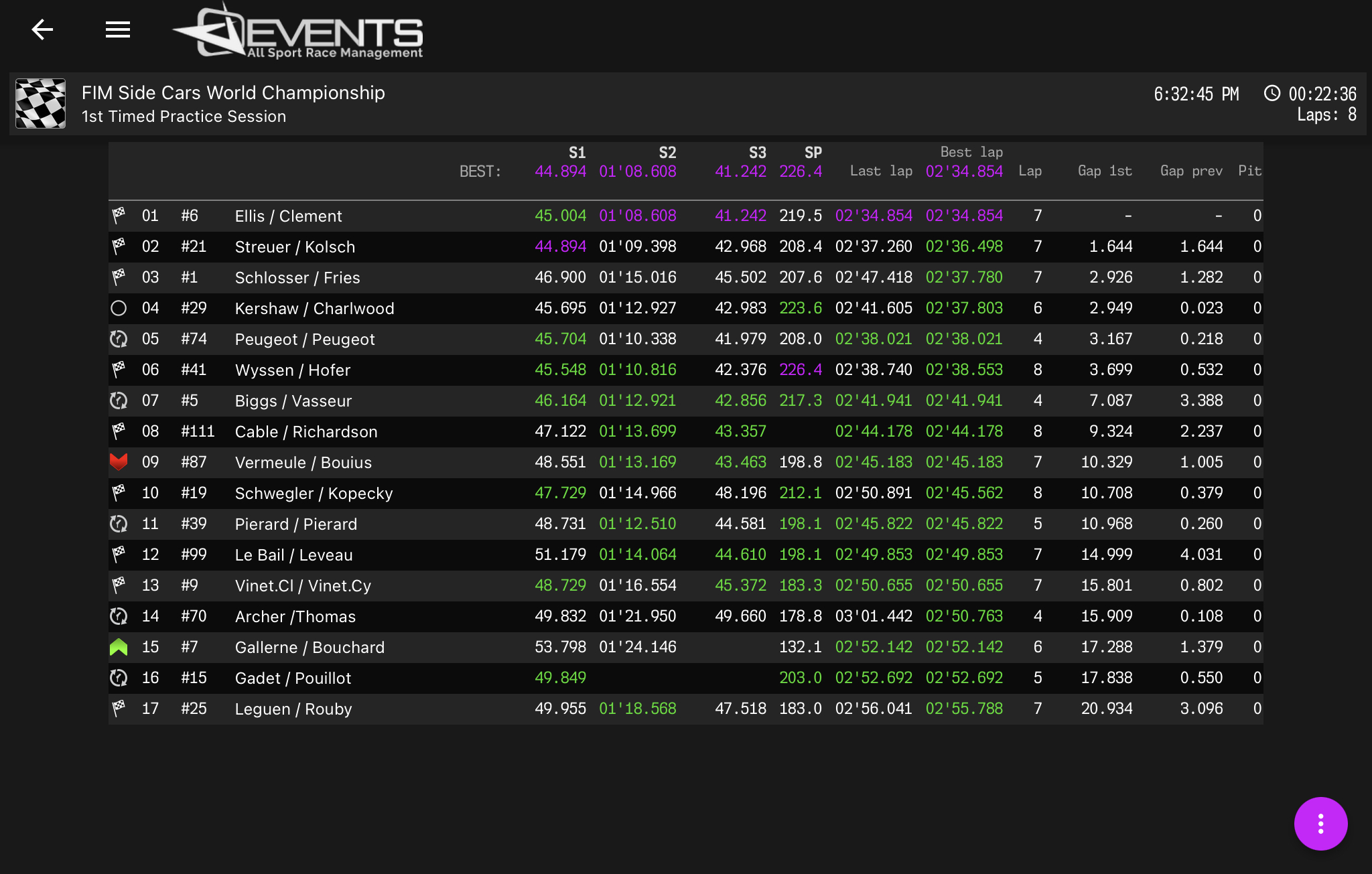
Task: Select the Vermeule / Bouius team name
Action: (303, 462)
